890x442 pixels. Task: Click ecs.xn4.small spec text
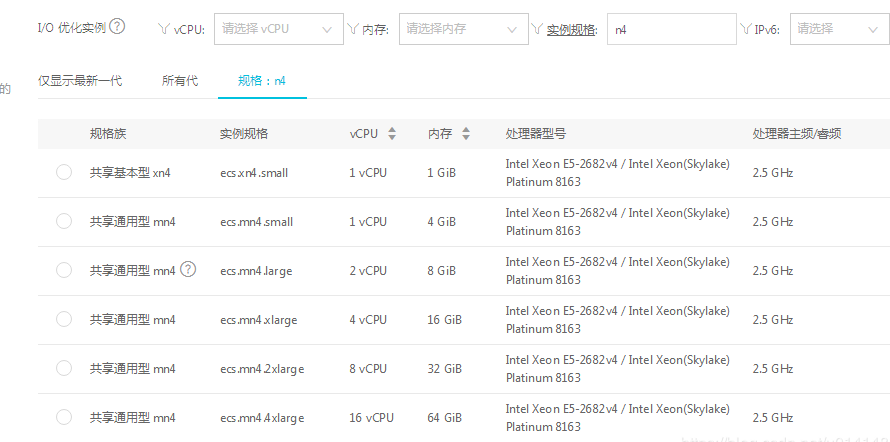click(254, 173)
